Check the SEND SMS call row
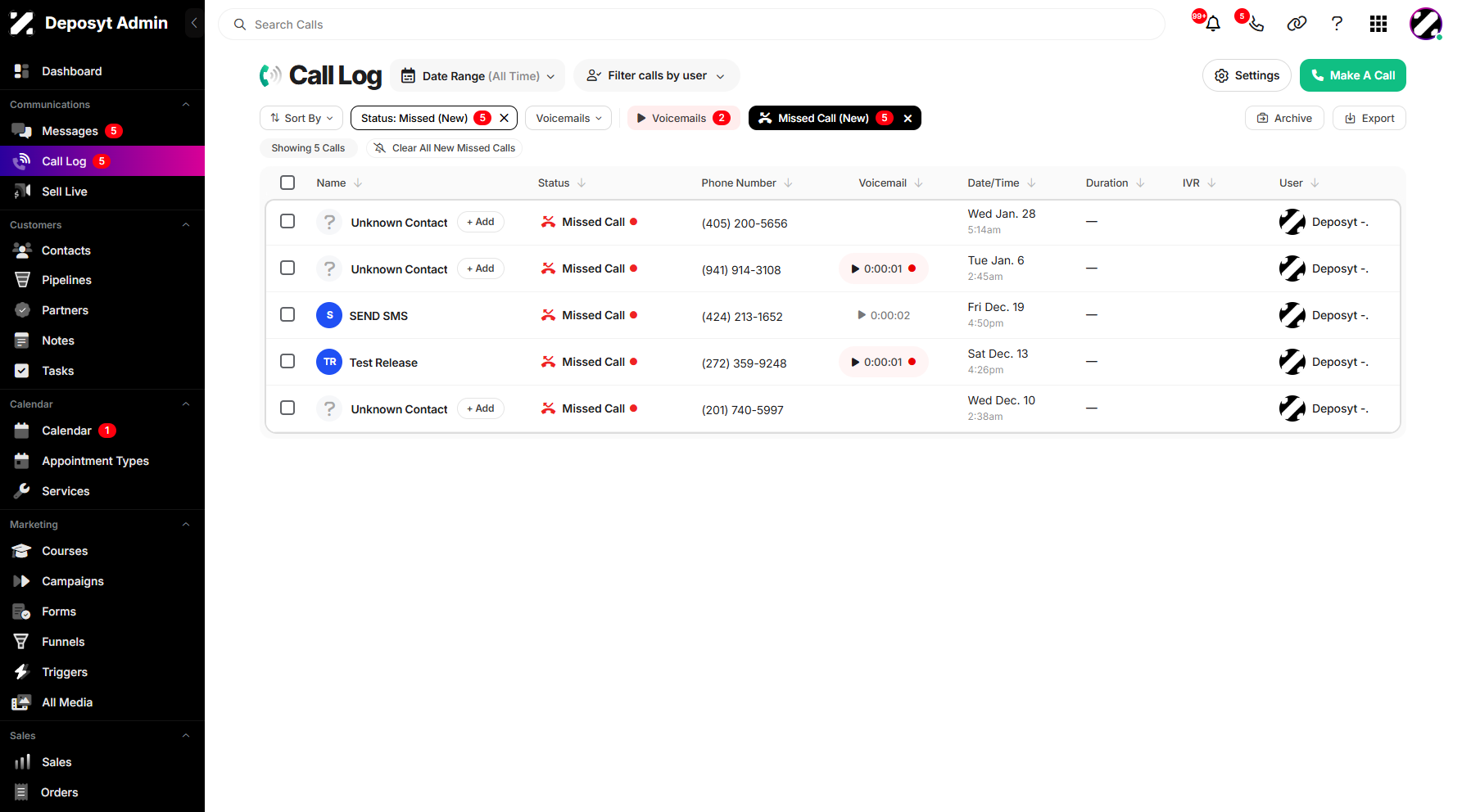 coord(287,314)
